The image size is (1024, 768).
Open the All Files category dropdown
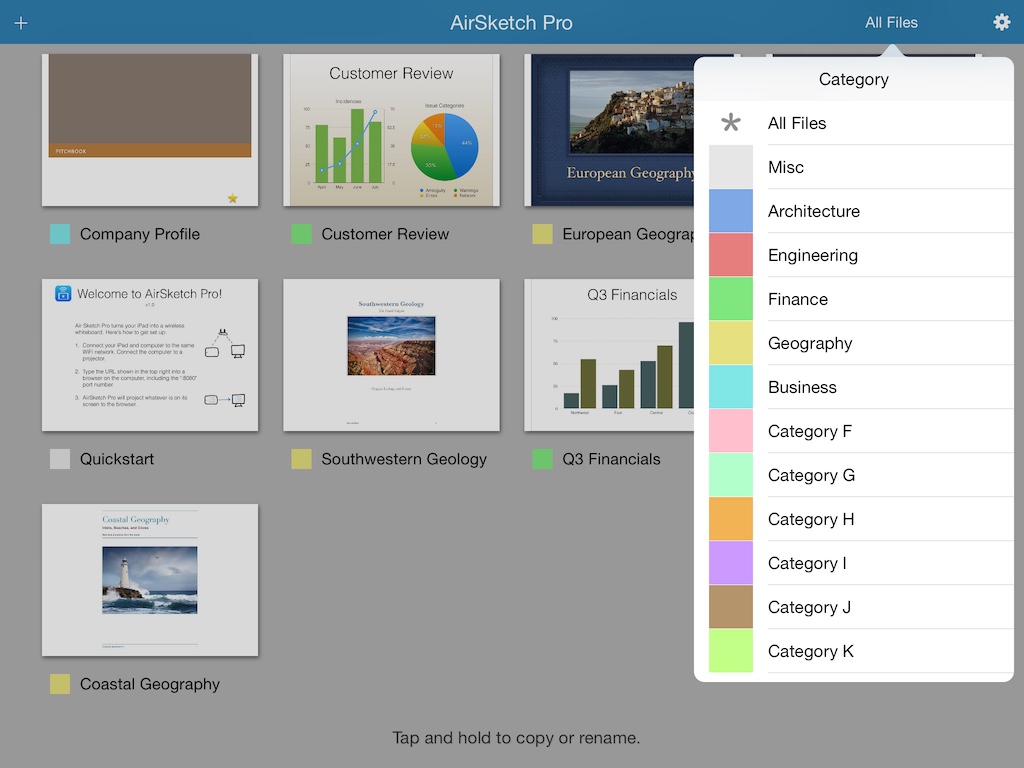tap(891, 23)
